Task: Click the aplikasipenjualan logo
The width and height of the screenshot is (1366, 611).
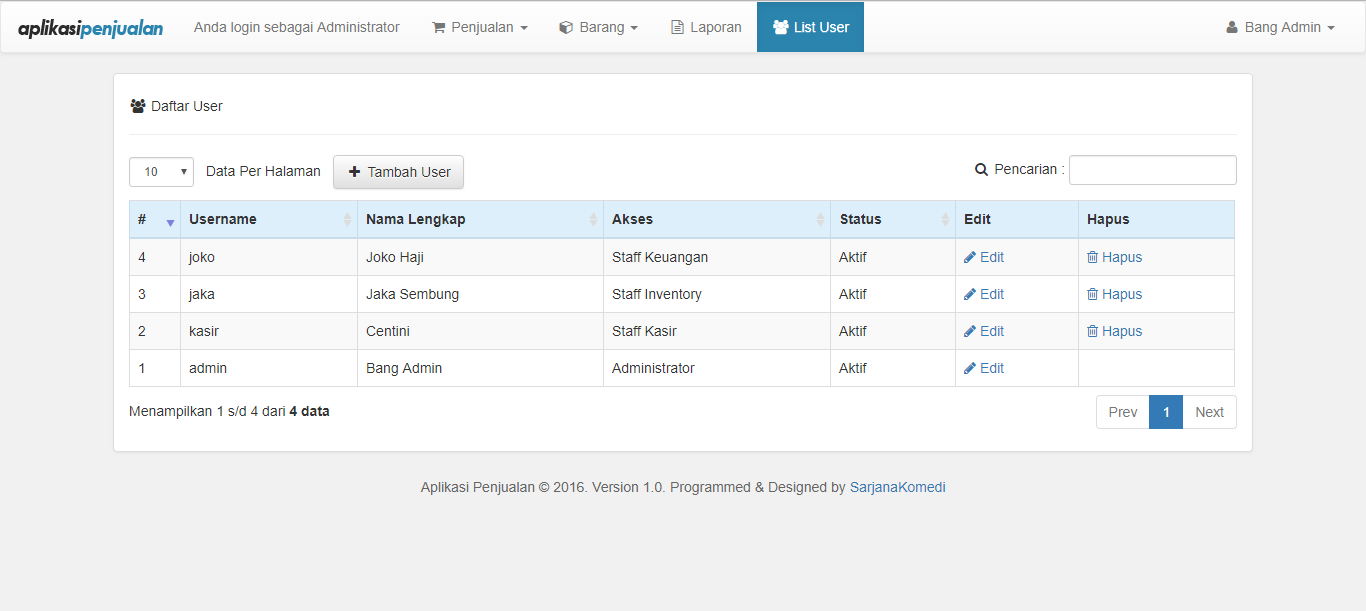Action: (90, 28)
